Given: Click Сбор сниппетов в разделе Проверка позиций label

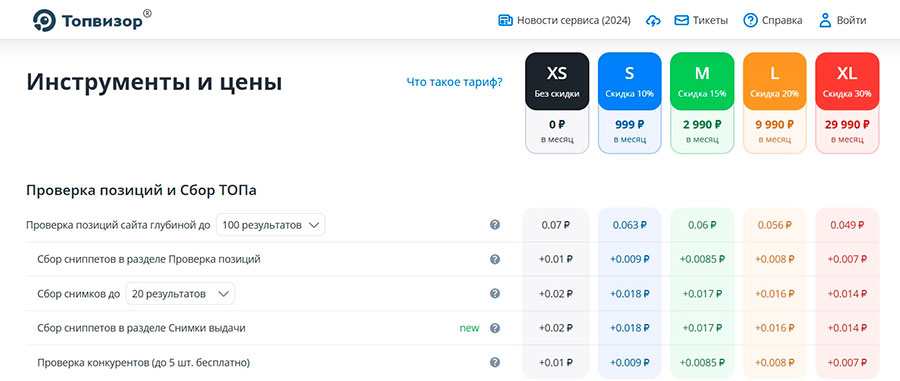Looking at the screenshot, I should [x=149, y=259].
